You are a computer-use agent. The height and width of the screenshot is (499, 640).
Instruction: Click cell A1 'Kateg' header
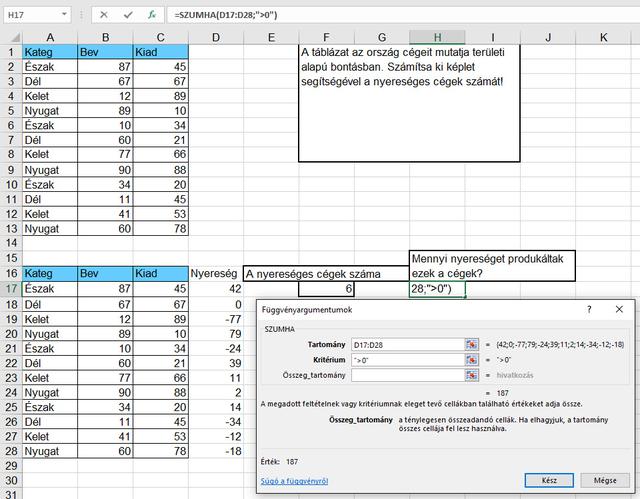click(x=50, y=52)
